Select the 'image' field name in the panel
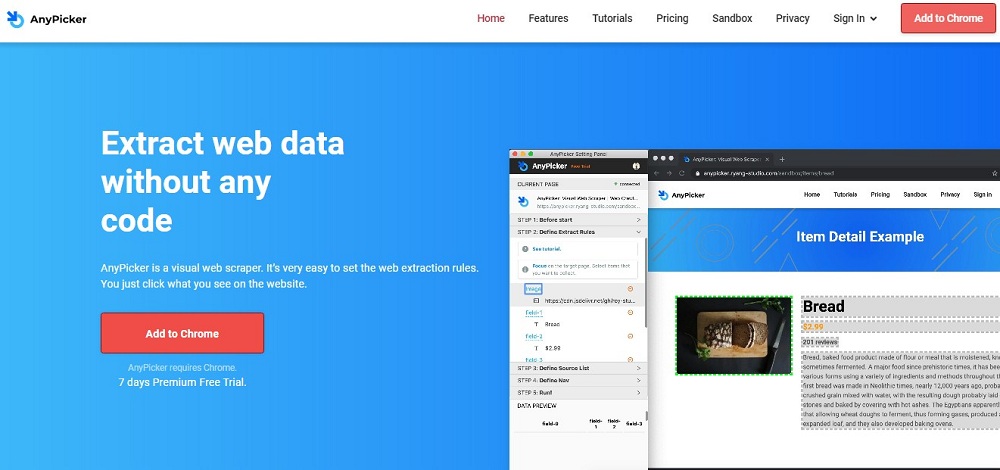 [x=533, y=289]
